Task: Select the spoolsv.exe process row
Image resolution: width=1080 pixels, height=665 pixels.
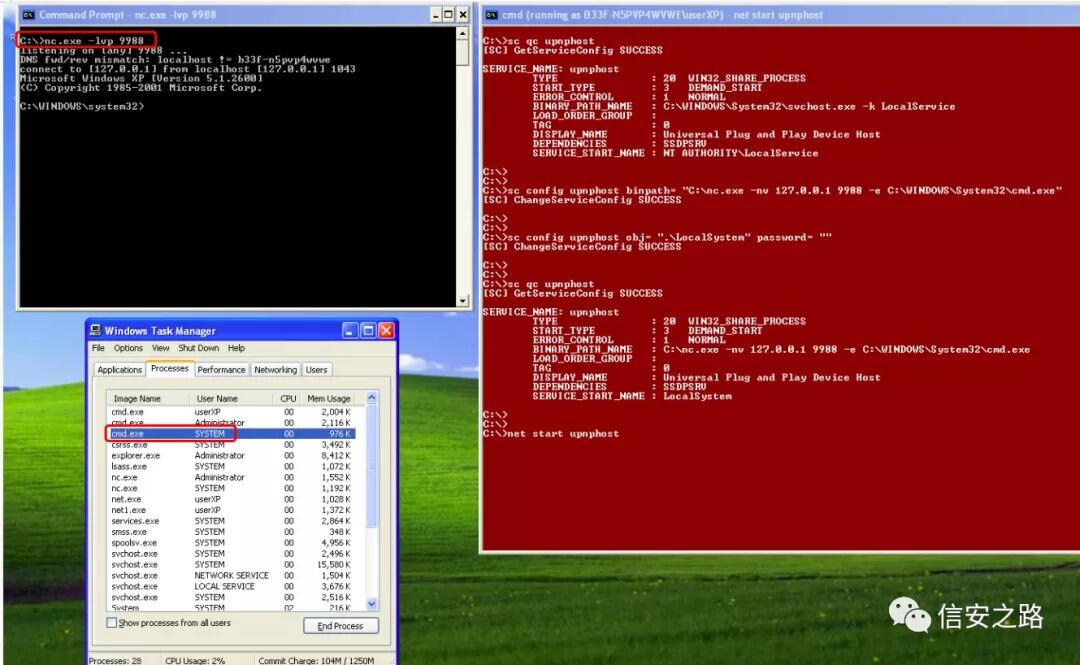Action: pos(231,542)
